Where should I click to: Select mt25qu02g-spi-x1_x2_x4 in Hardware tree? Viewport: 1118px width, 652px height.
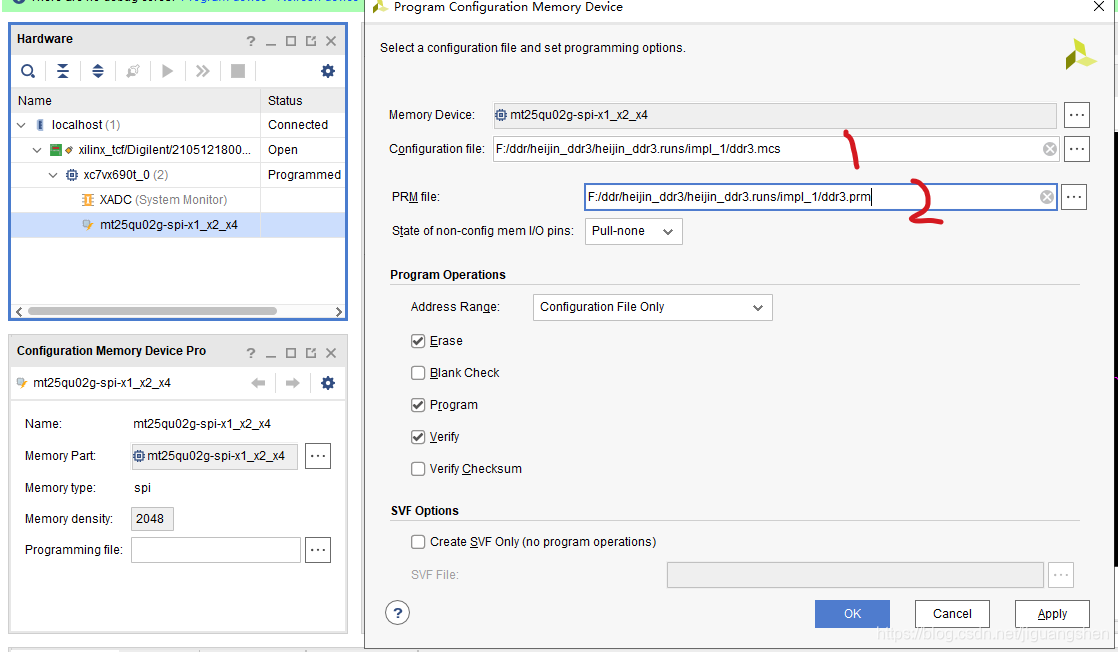point(168,225)
